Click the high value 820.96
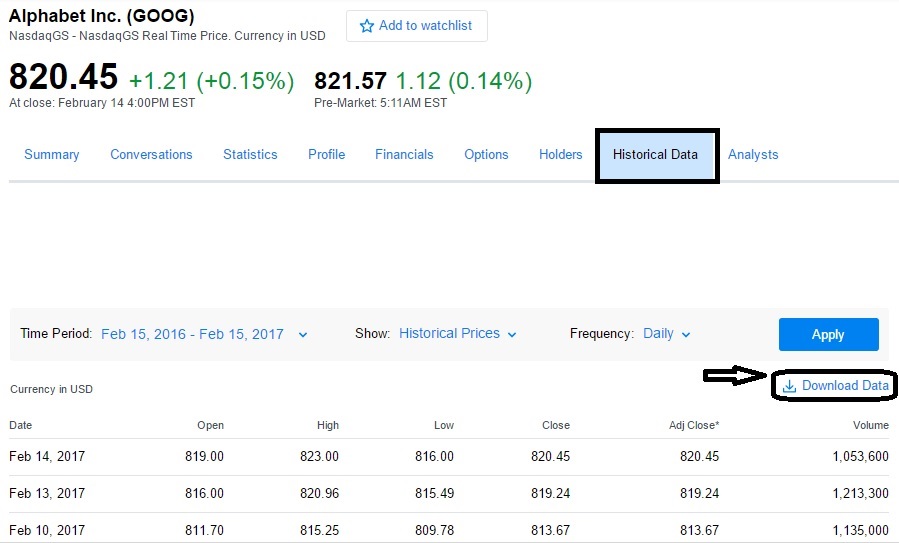 click(319, 494)
